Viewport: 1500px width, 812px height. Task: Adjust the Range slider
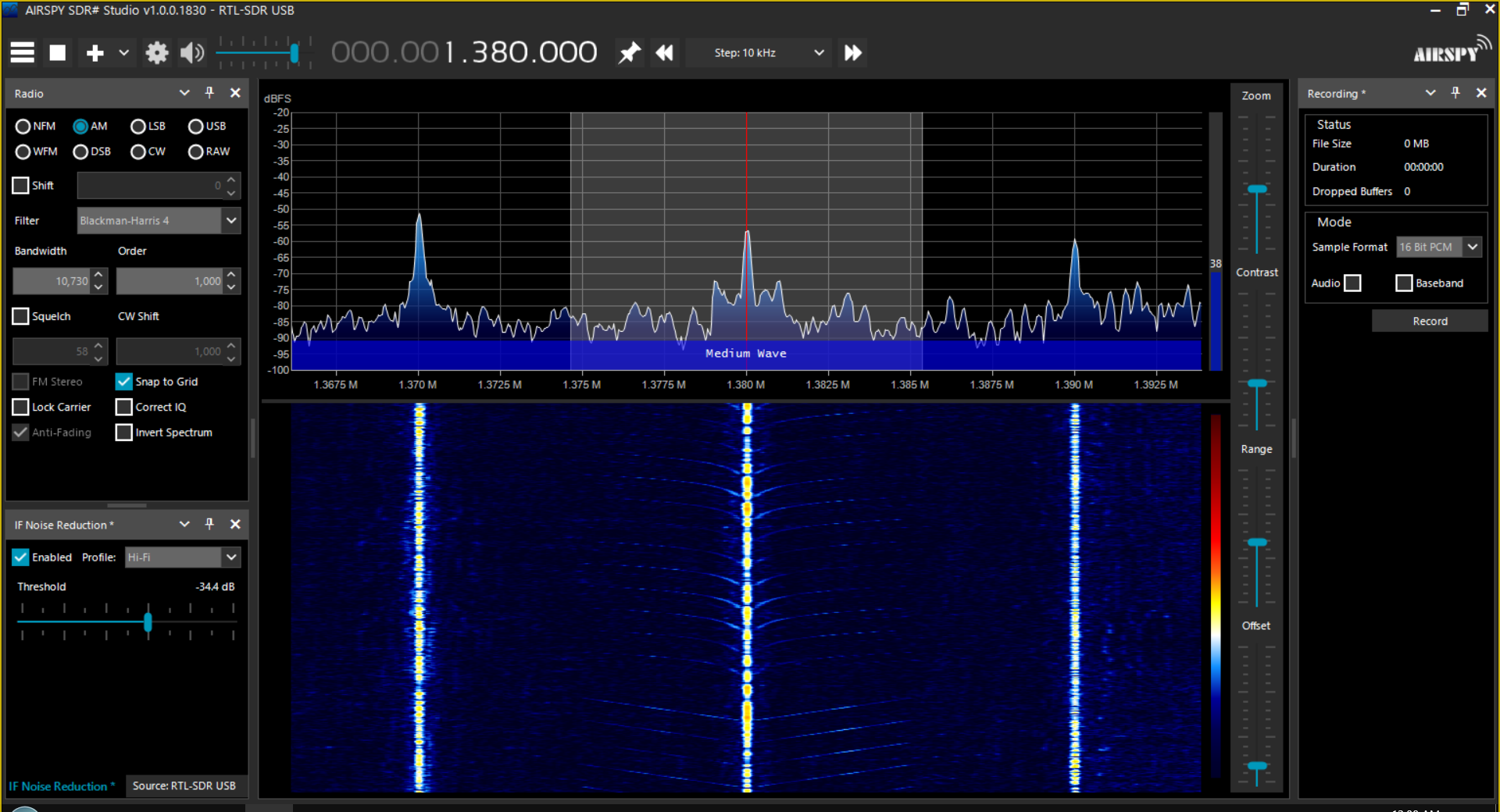(1256, 542)
